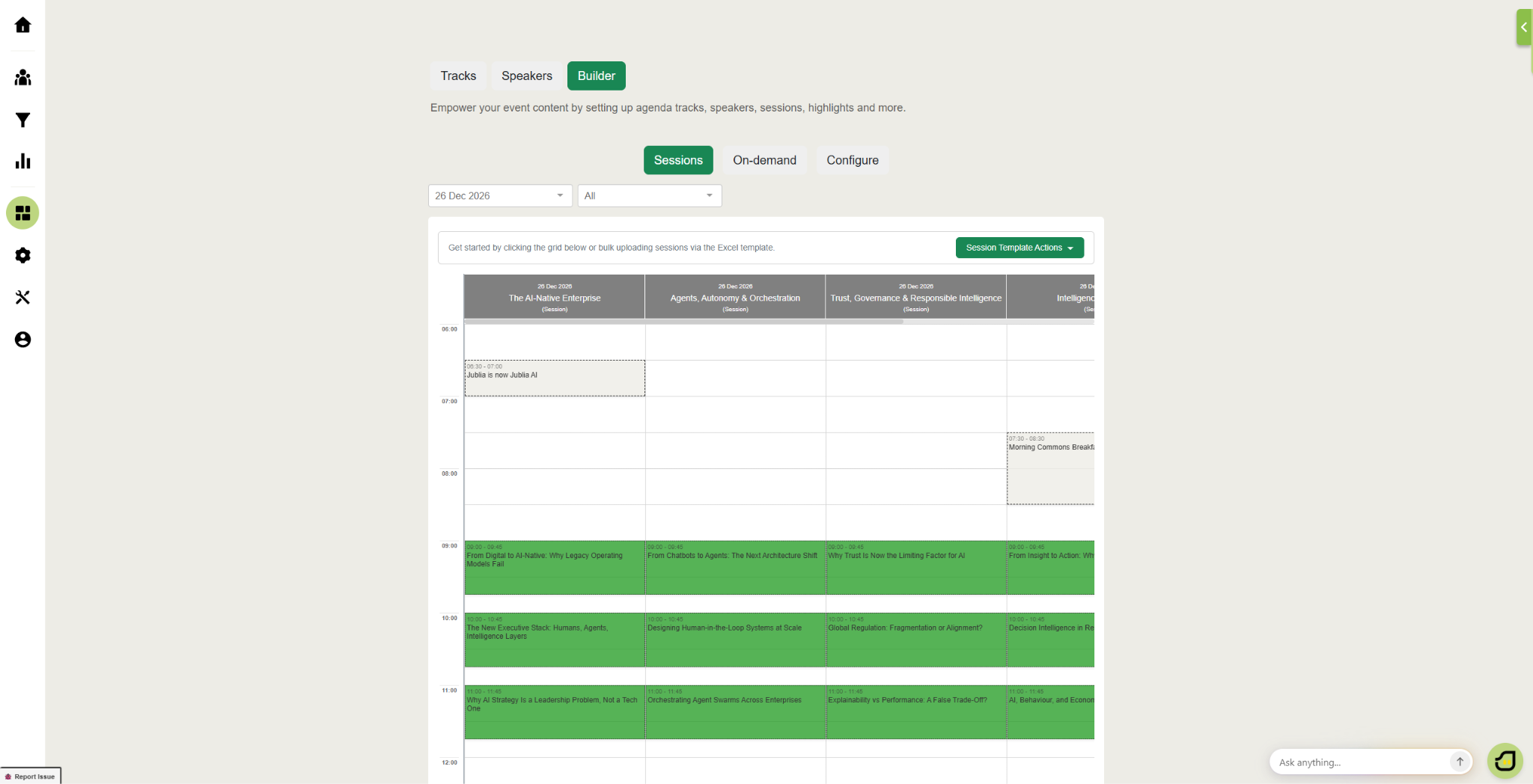Open the attendees group icon

click(22, 77)
